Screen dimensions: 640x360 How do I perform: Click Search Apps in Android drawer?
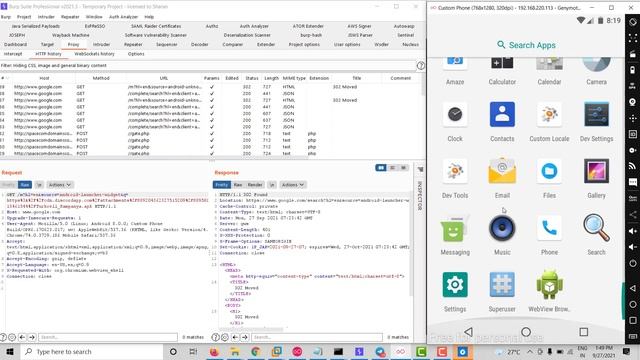526,45
